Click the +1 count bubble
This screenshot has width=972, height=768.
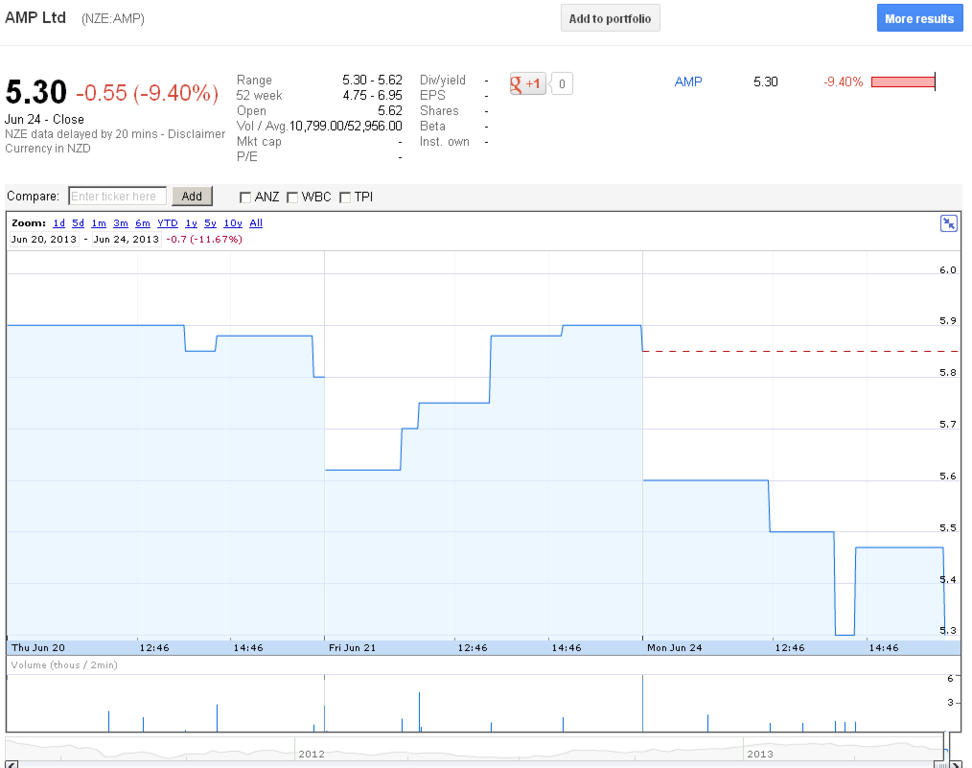[x=562, y=84]
